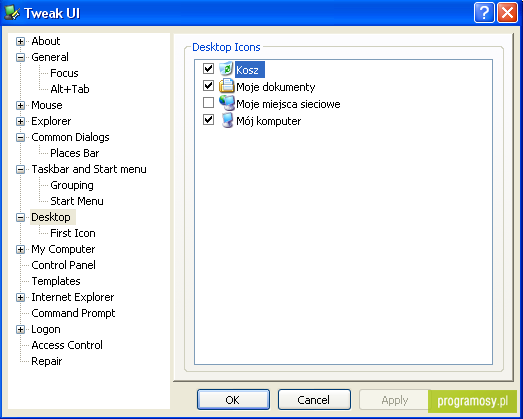Click the Kosz recycle bin icon
Screen dimensions: 523x419
coord(226,69)
